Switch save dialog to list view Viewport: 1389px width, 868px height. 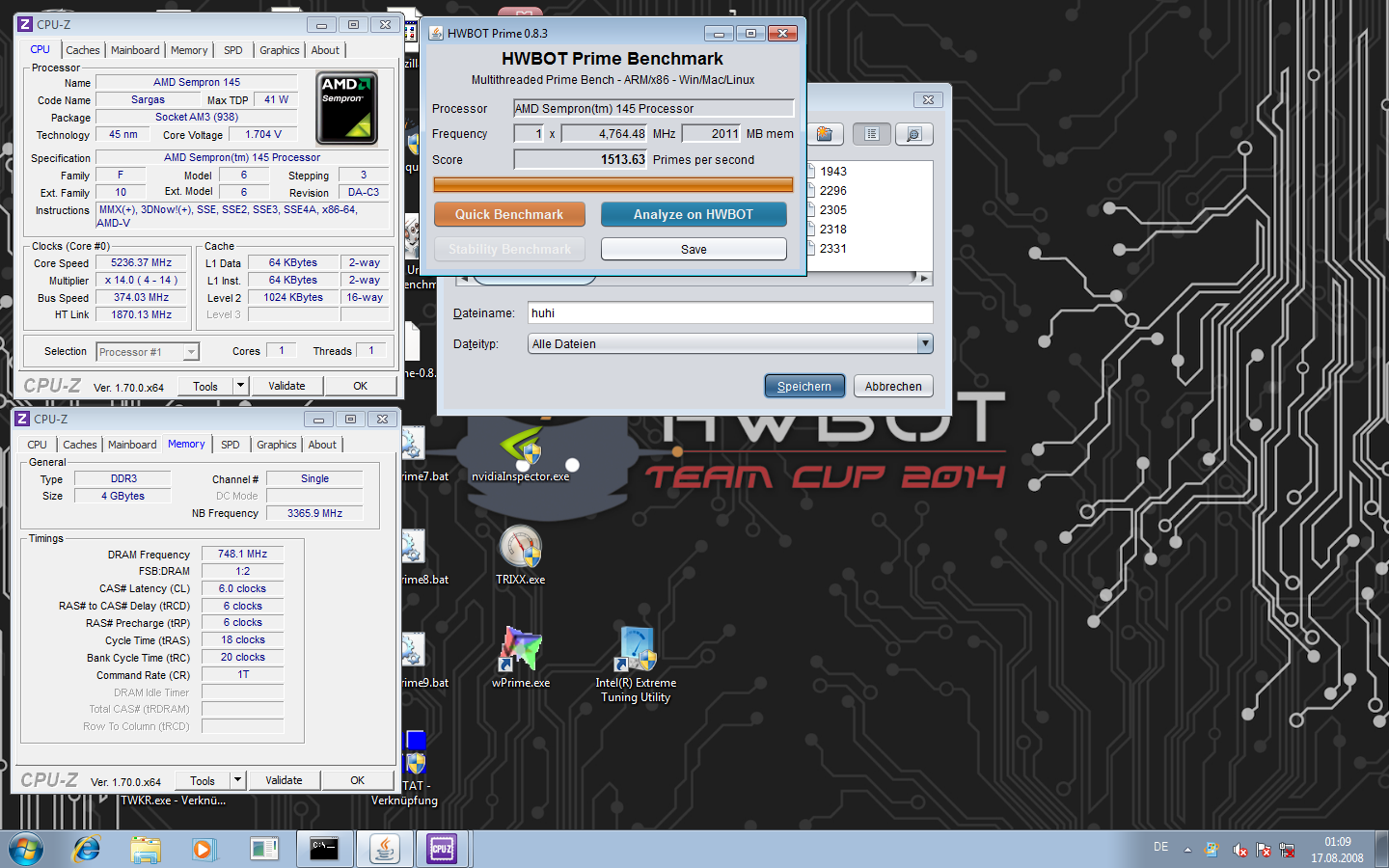click(871, 134)
